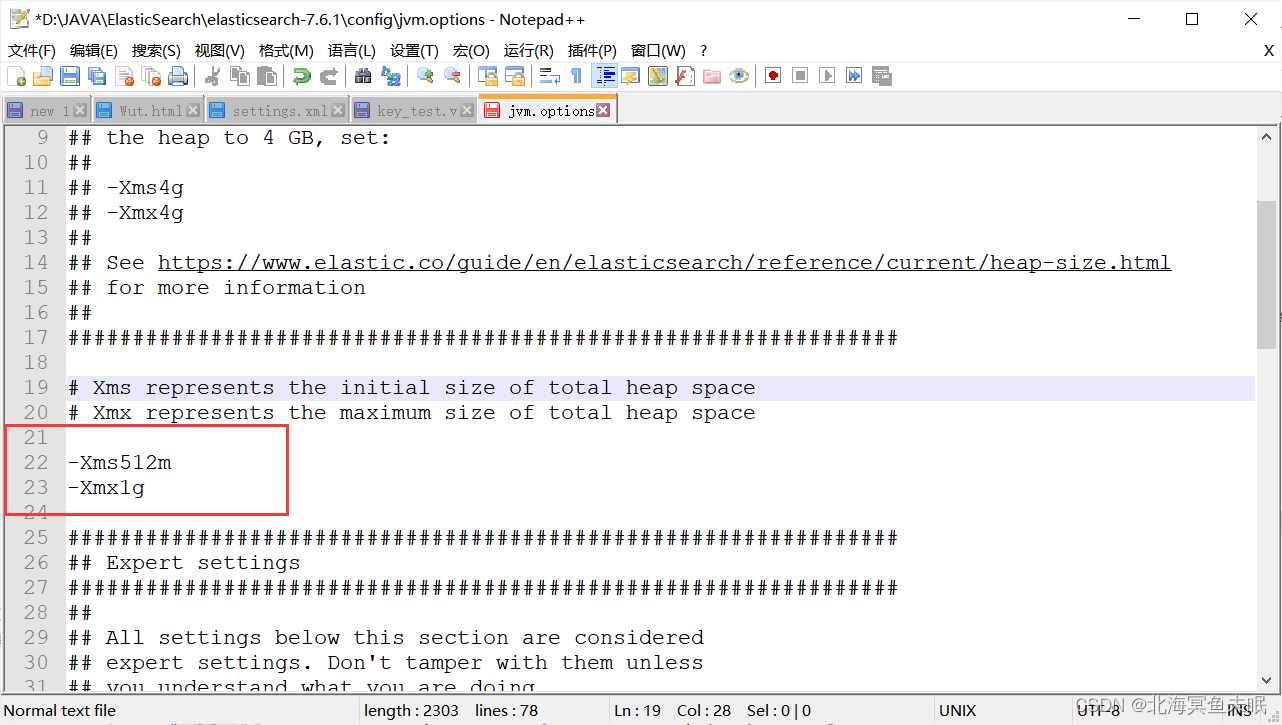1282x725 pixels.
Task: Open the 文件(F) menu
Action: (32, 50)
